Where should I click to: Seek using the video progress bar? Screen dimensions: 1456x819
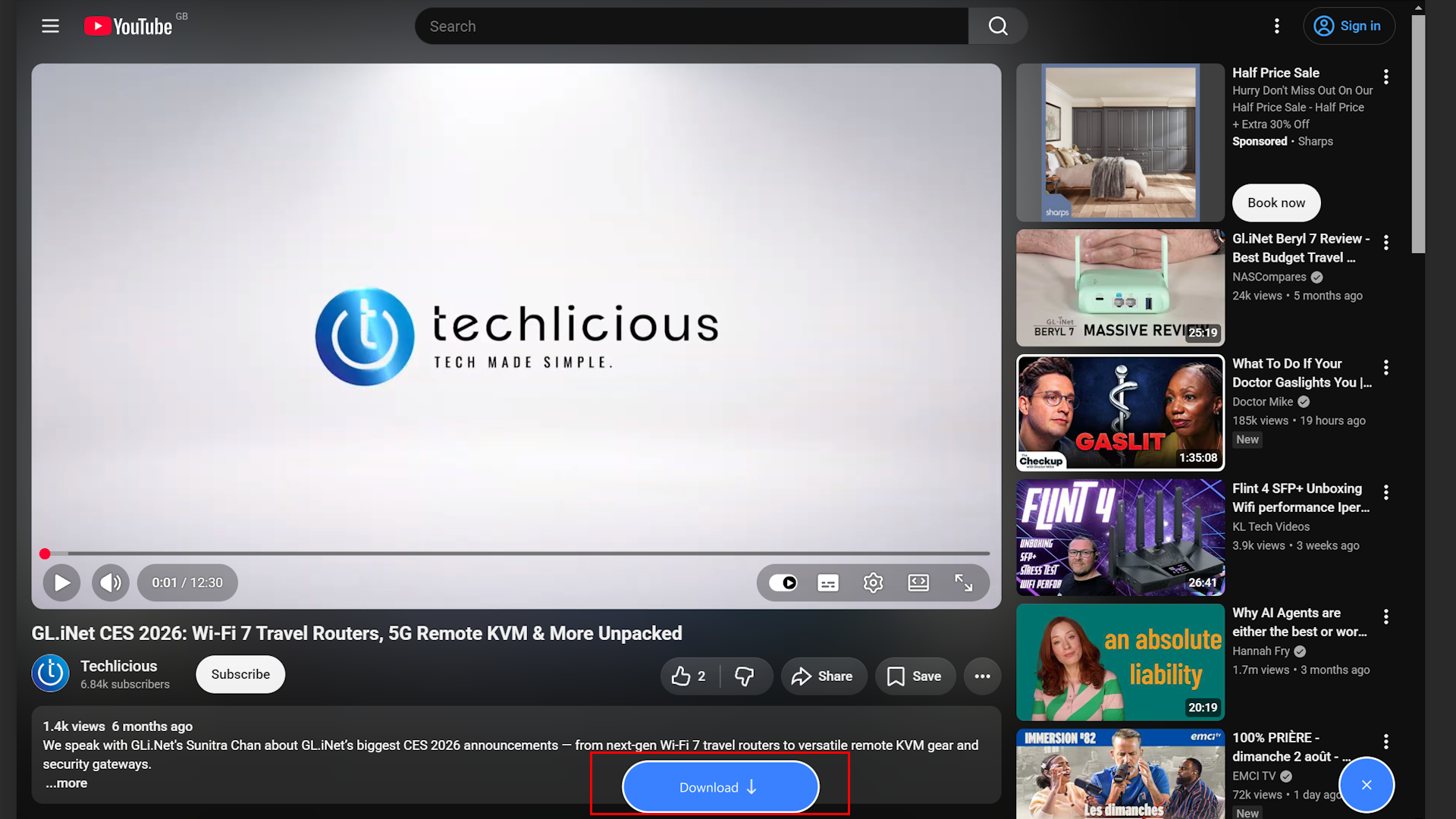pyautogui.click(x=516, y=554)
